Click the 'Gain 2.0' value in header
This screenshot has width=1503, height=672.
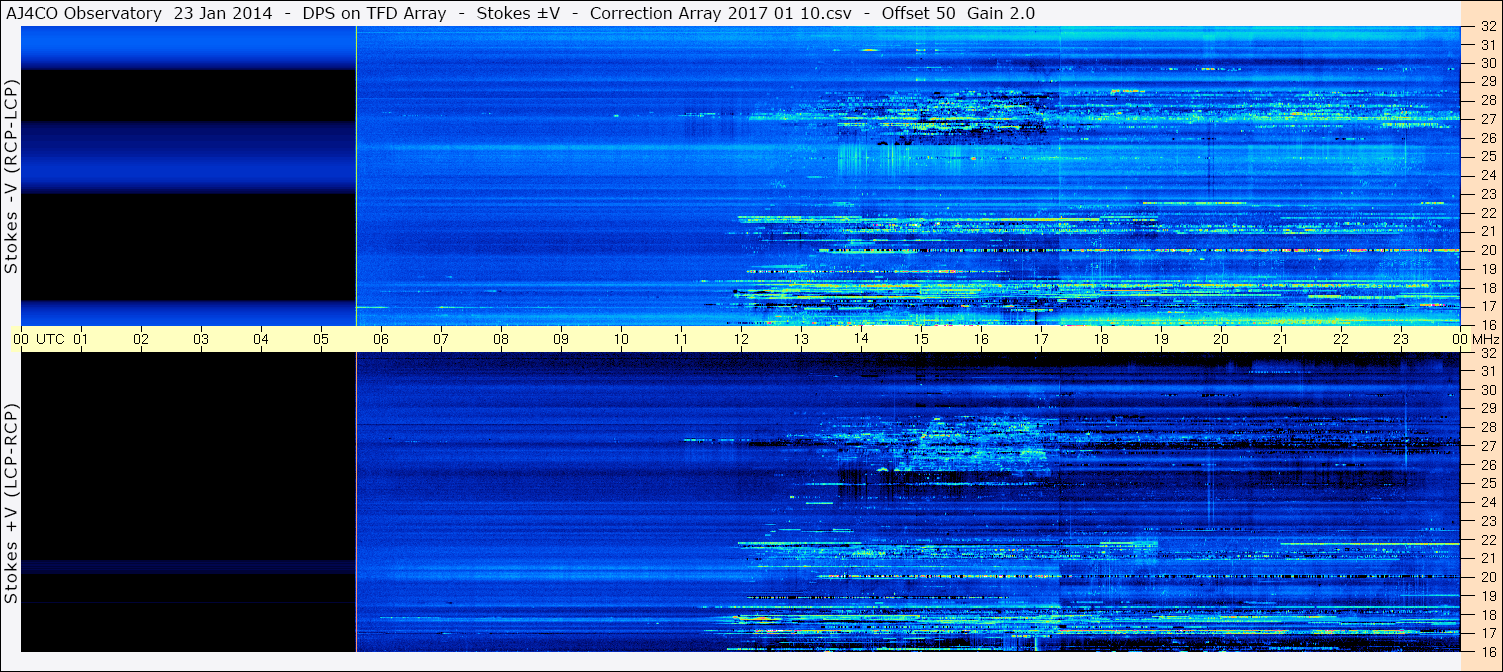[1003, 13]
